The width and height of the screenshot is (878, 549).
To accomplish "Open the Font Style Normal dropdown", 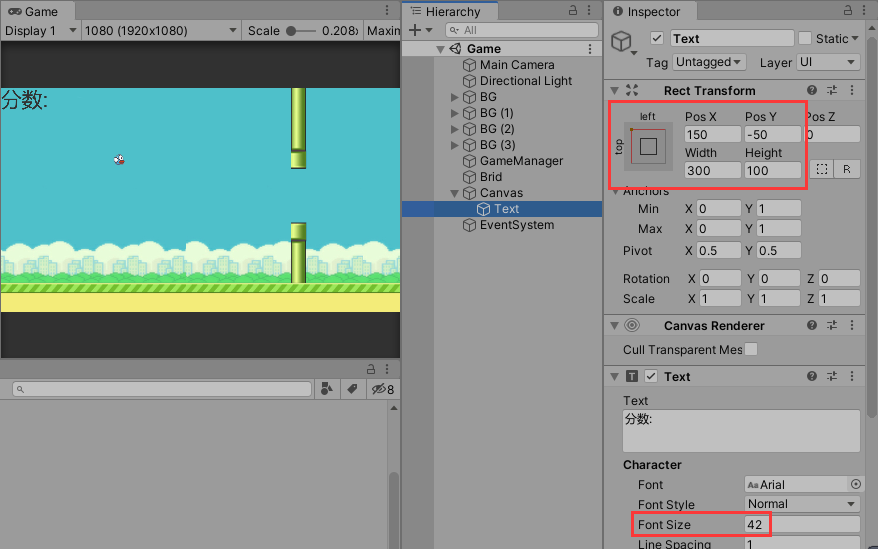I will (x=802, y=504).
